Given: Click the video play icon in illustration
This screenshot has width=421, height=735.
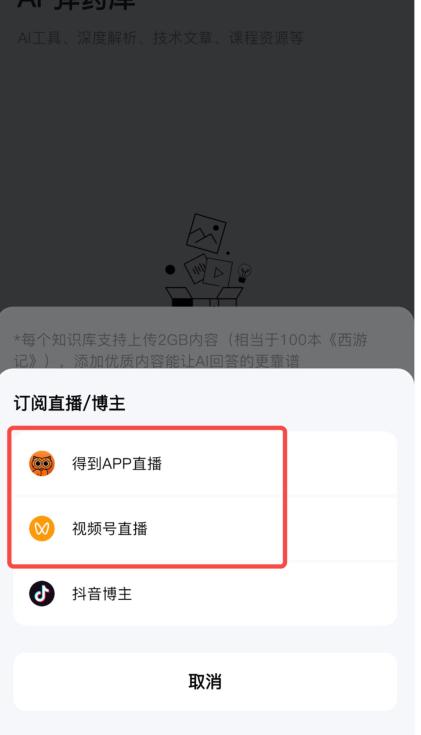Looking at the screenshot, I should pos(218,272).
